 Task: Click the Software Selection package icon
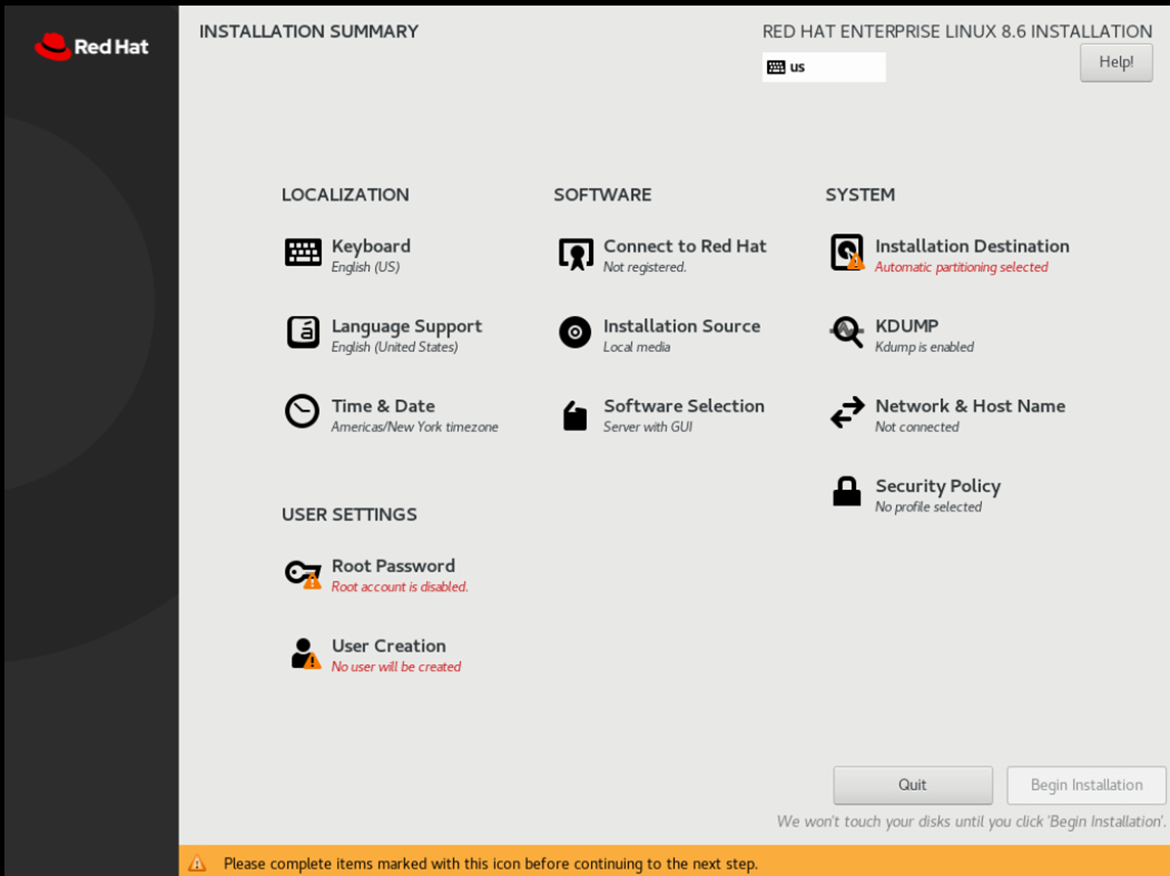coord(575,416)
